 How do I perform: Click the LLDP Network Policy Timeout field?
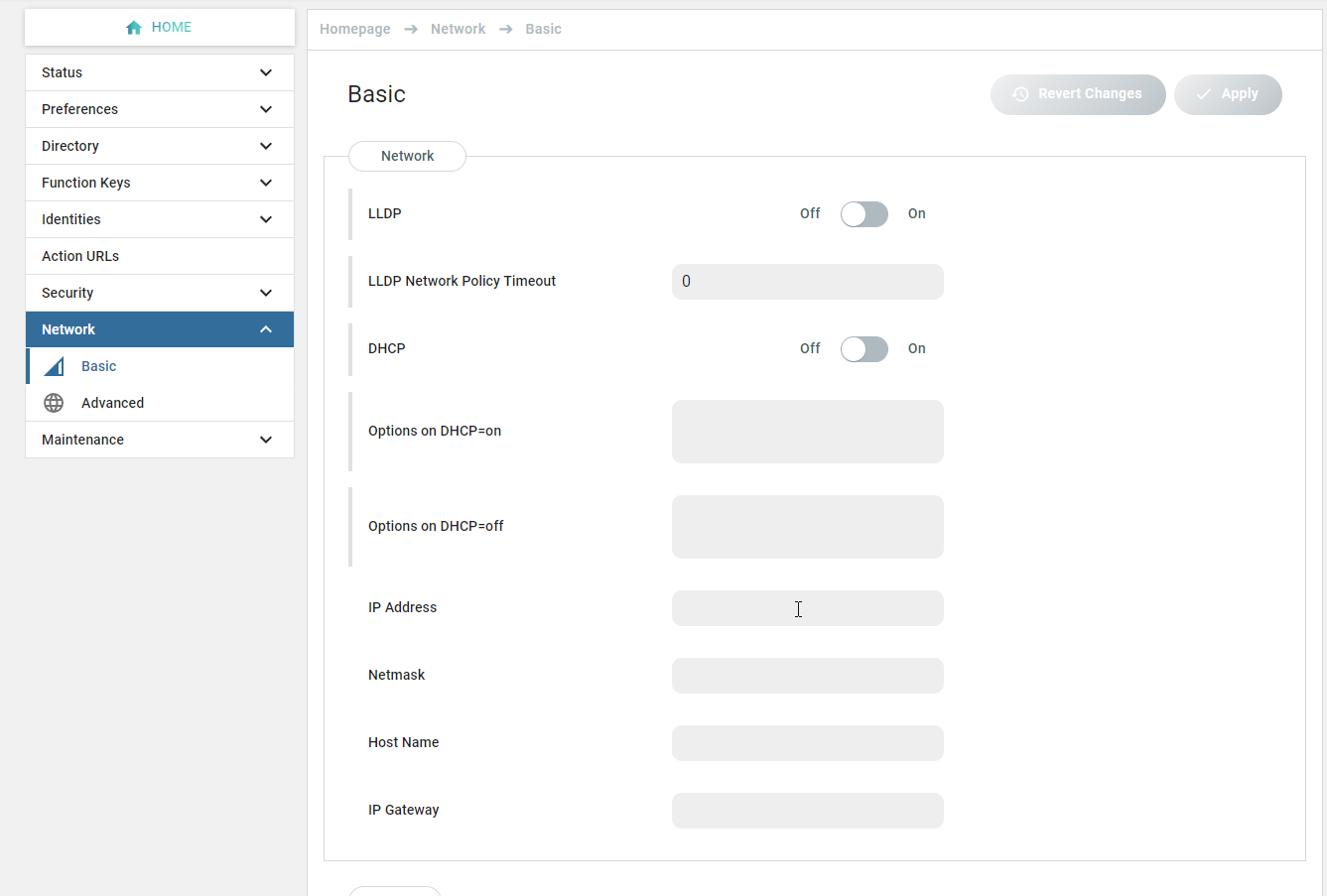pyautogui.click(x=808, y=282)
